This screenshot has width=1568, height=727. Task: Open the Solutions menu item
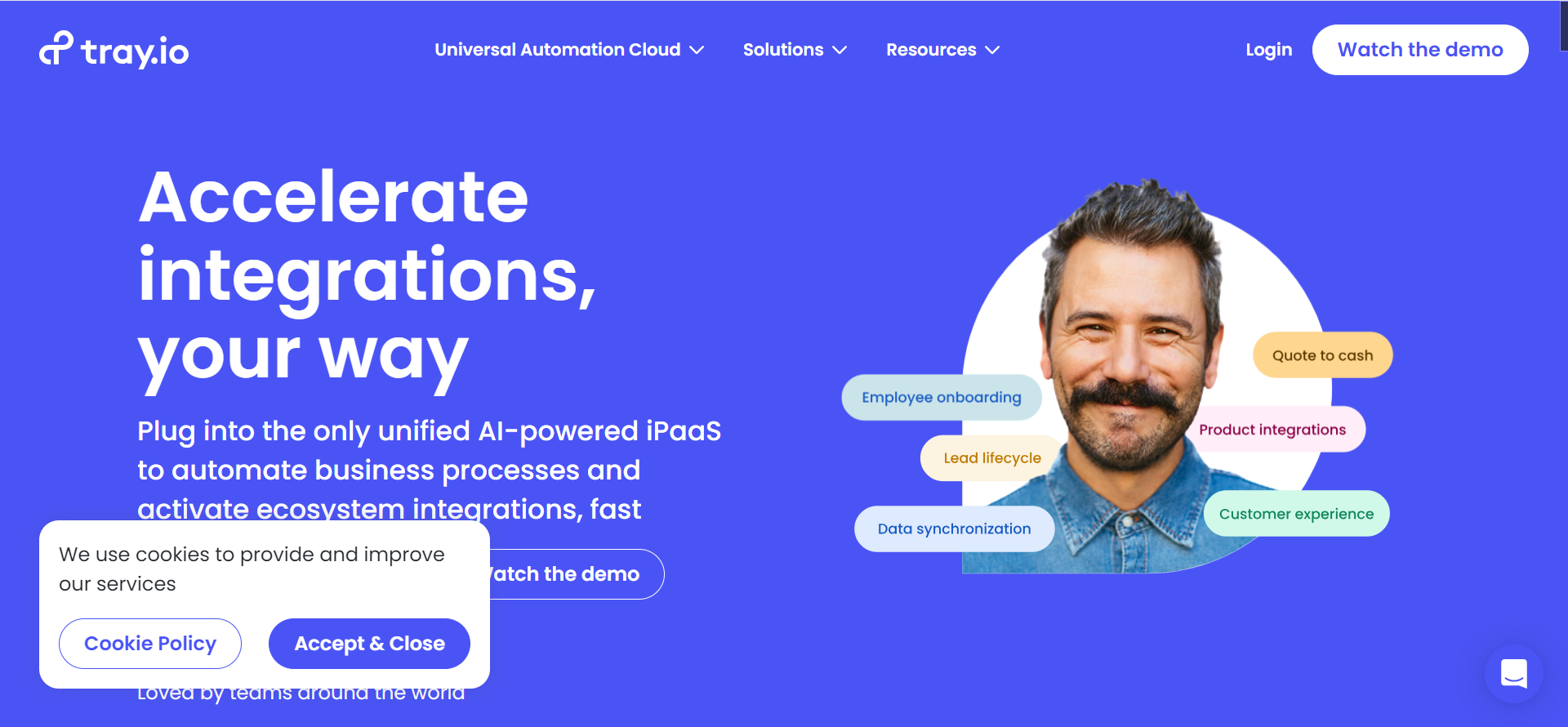(x=782, y=50)
